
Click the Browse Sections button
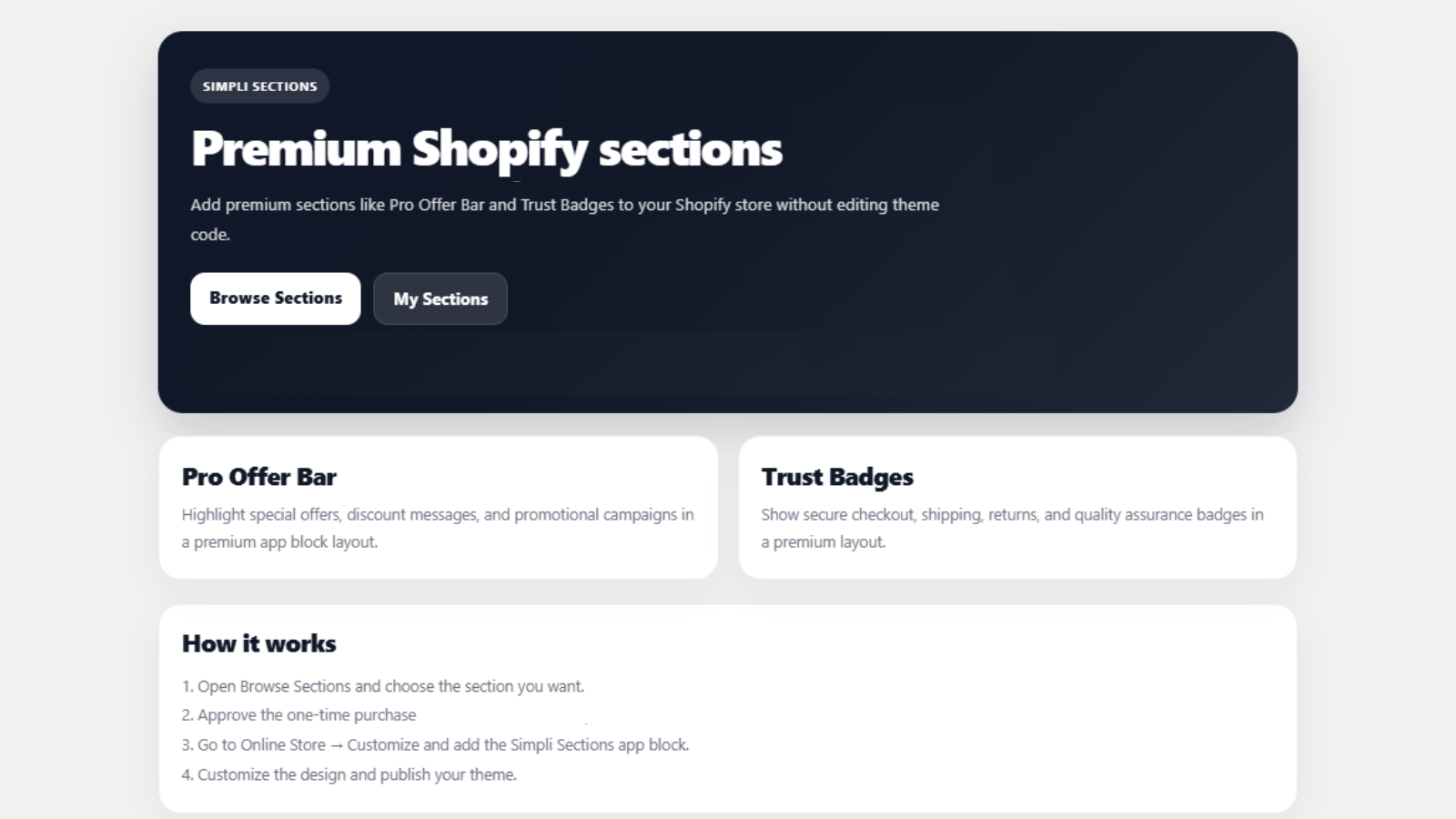click(x=275, y=298)
